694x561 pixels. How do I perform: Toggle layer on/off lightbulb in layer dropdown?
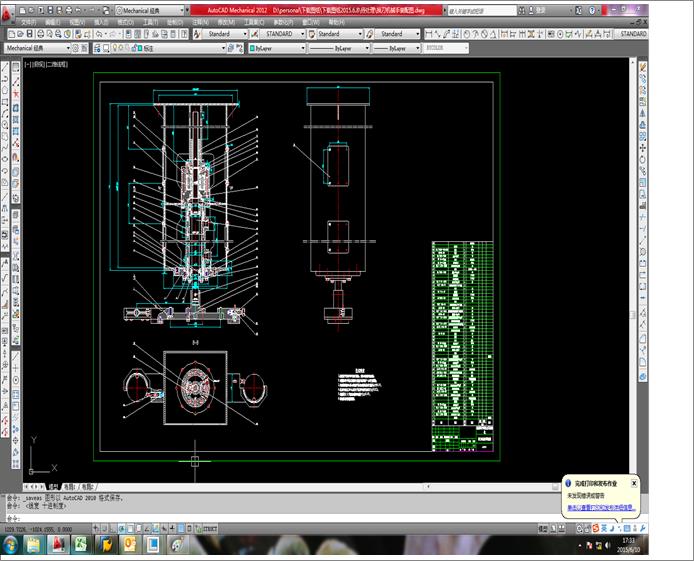(115, 48)
